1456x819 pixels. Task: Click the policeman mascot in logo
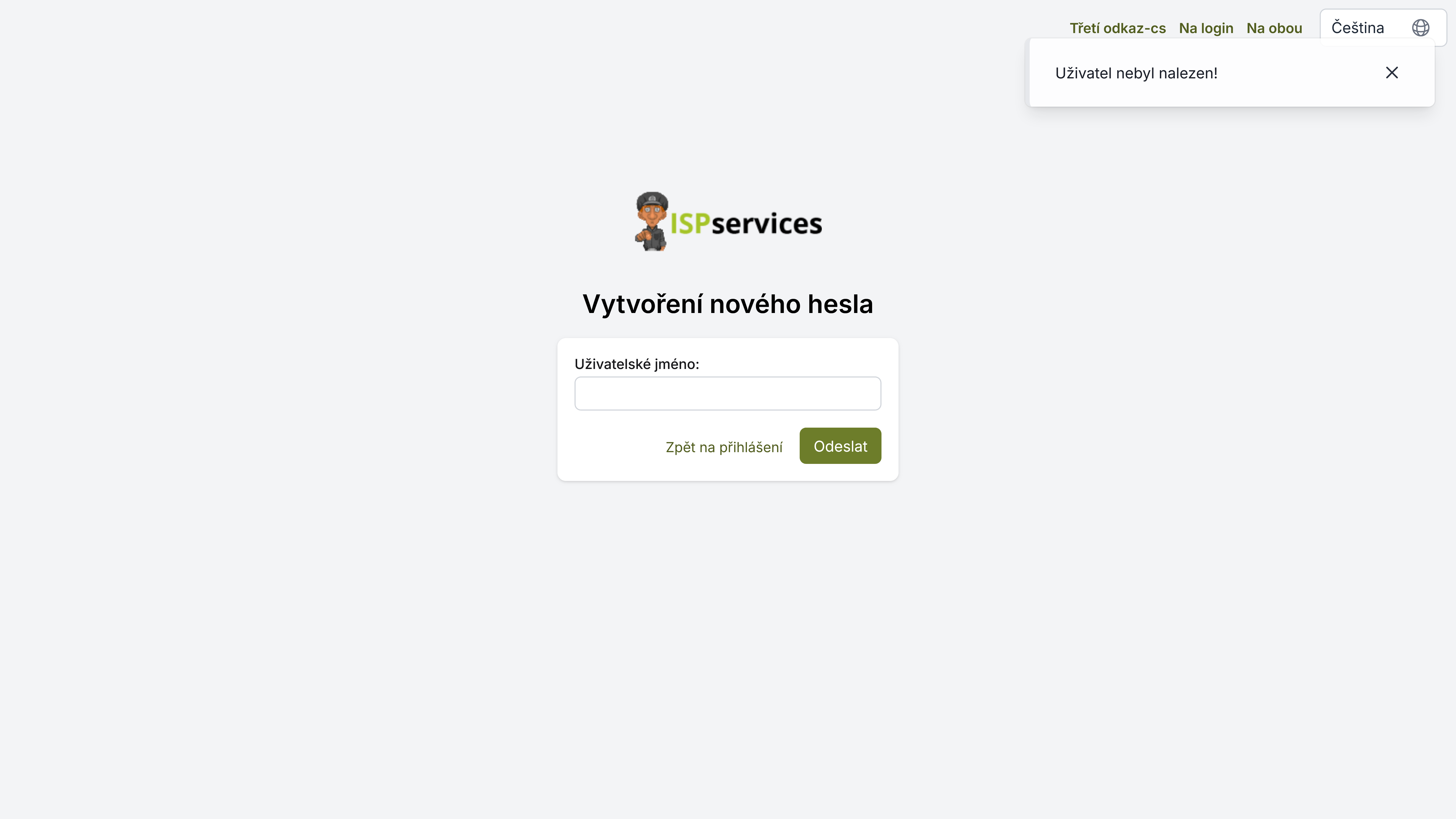click(652, 221)
